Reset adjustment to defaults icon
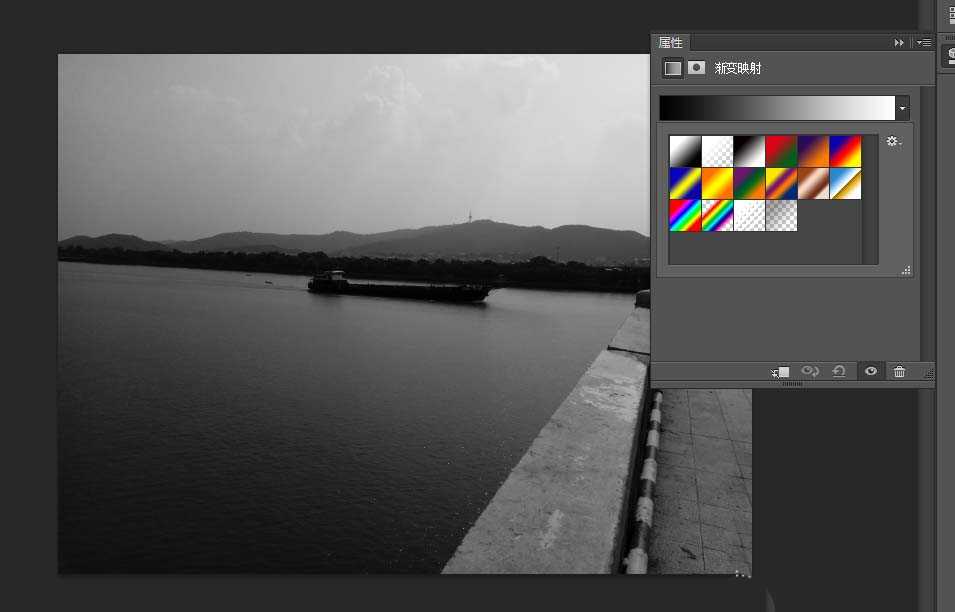Viewport: 955px width, 612px height. 839,372
